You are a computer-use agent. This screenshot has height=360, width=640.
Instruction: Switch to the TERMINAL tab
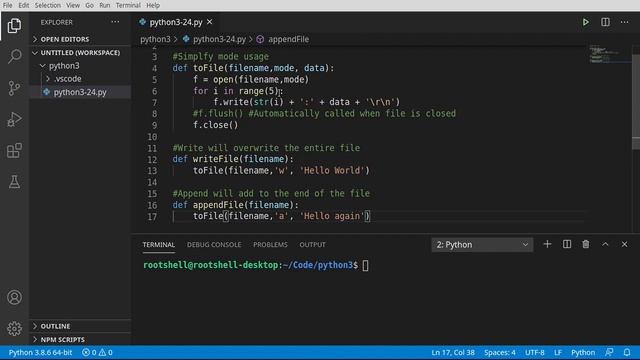(159, 244)
